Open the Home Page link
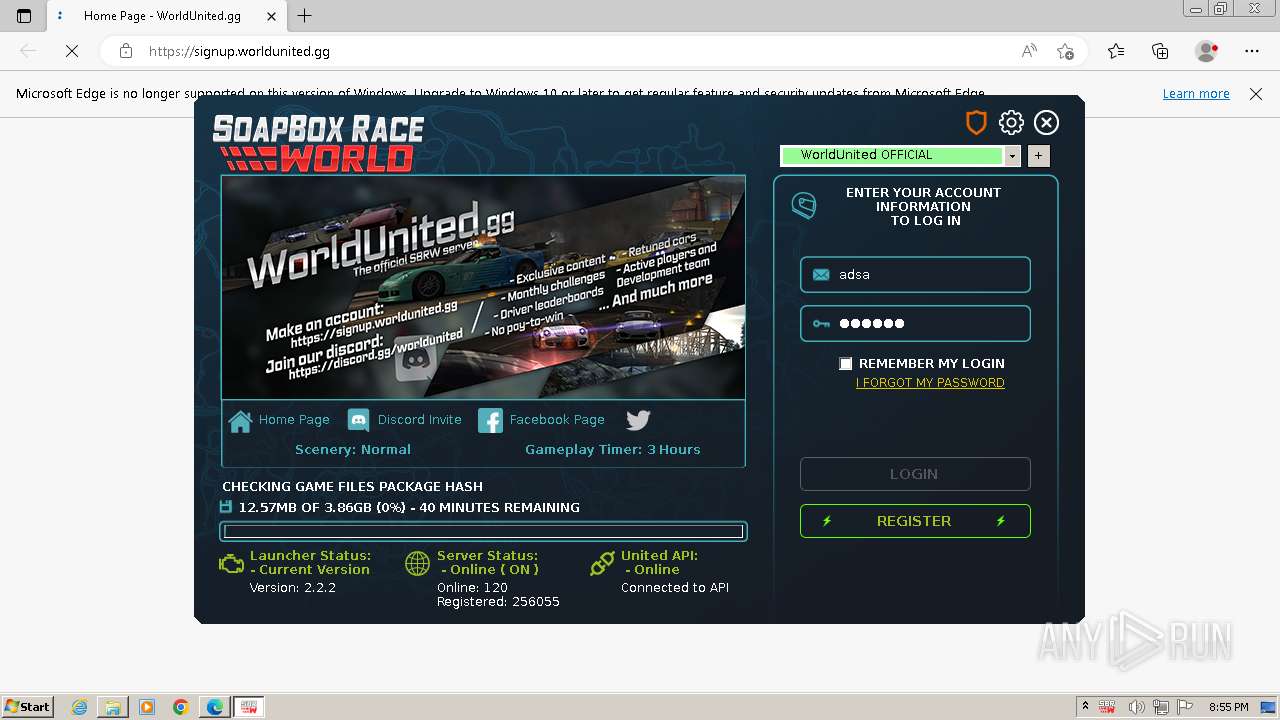The height and width of the screenshot is (720, 1280). pyautogui.click(x=294, y=420)
